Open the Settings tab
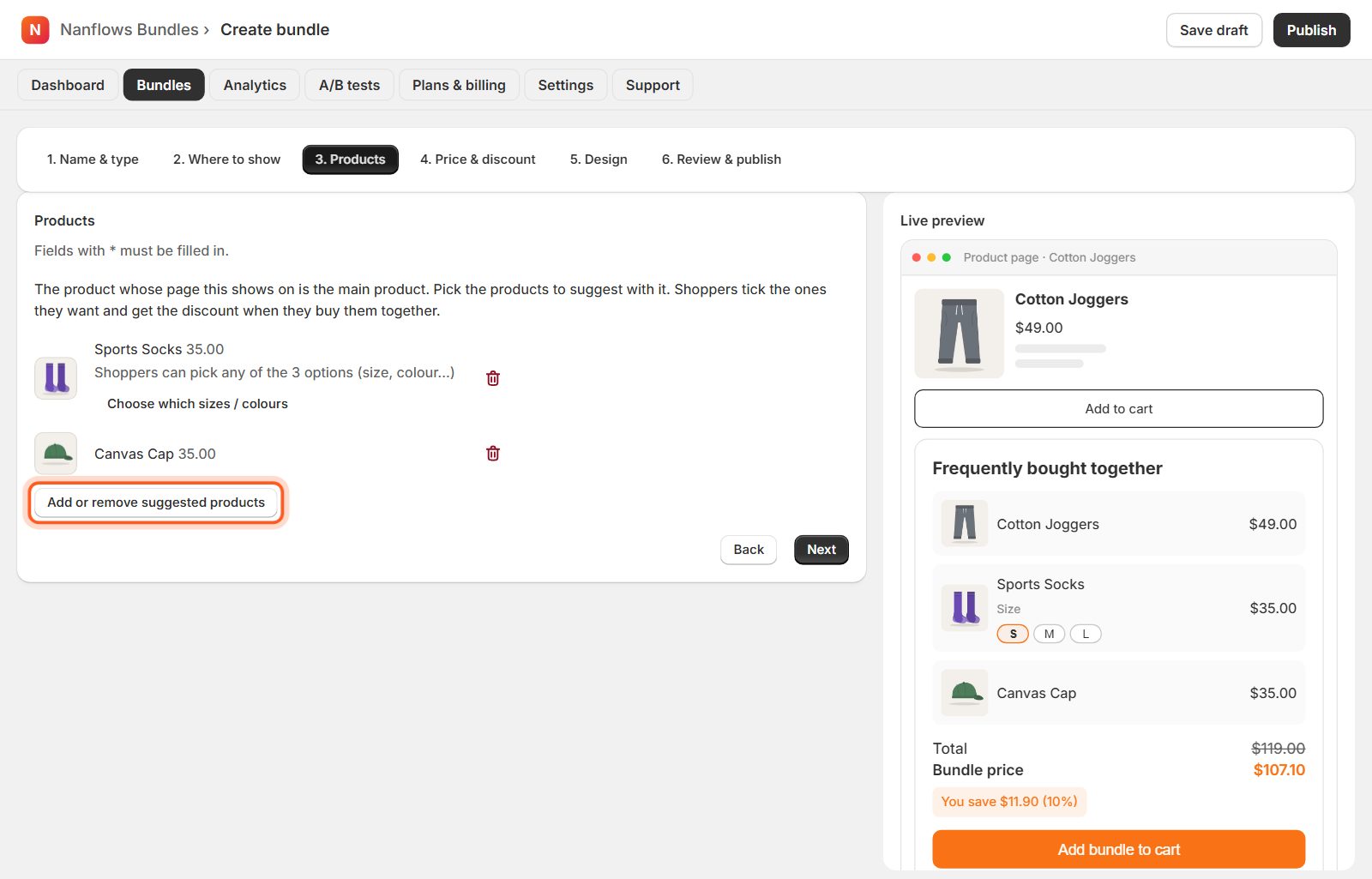The height and width of the screenshot is (879, 1372). pyautogui.click(x=566, y=85)
